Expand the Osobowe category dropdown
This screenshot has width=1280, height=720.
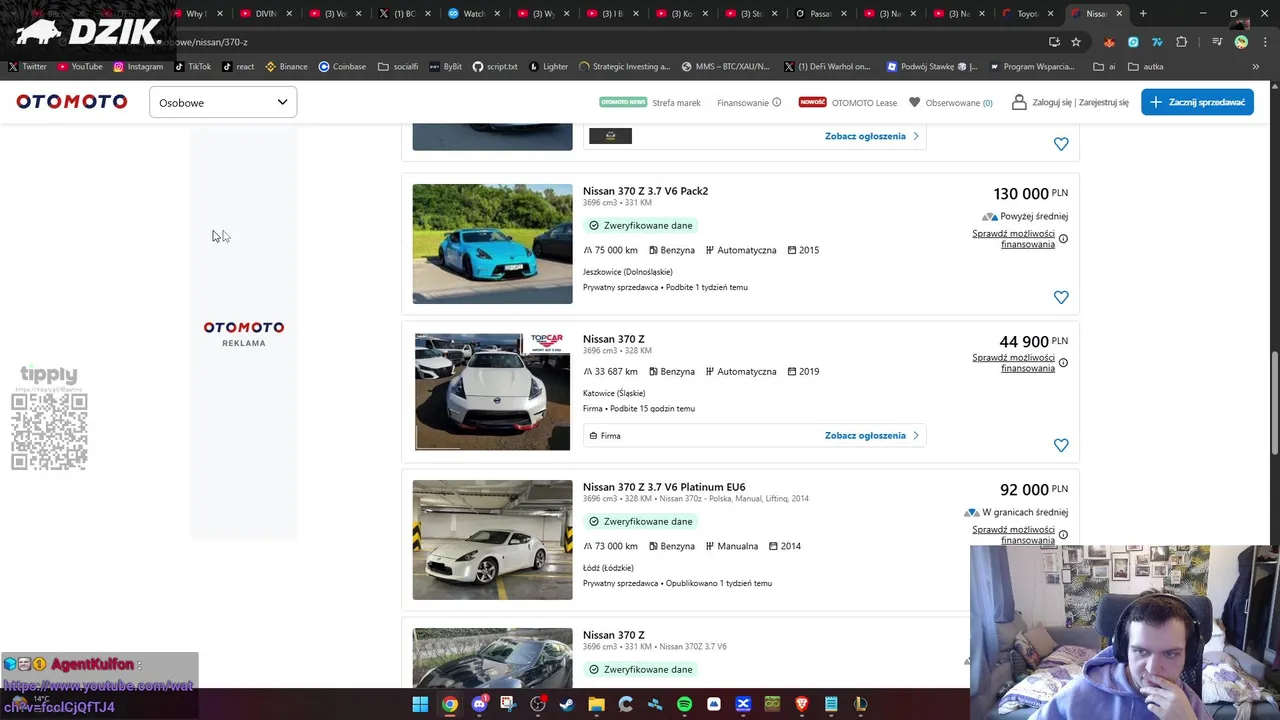point(223,102)
